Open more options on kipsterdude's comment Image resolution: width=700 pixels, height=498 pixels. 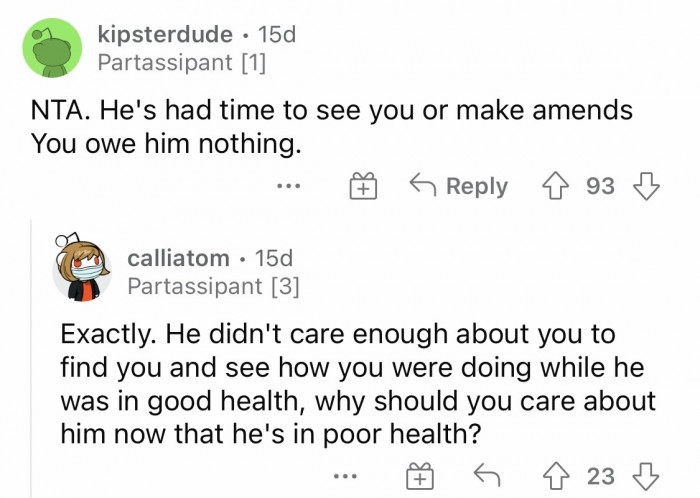(x=291, y=187)
